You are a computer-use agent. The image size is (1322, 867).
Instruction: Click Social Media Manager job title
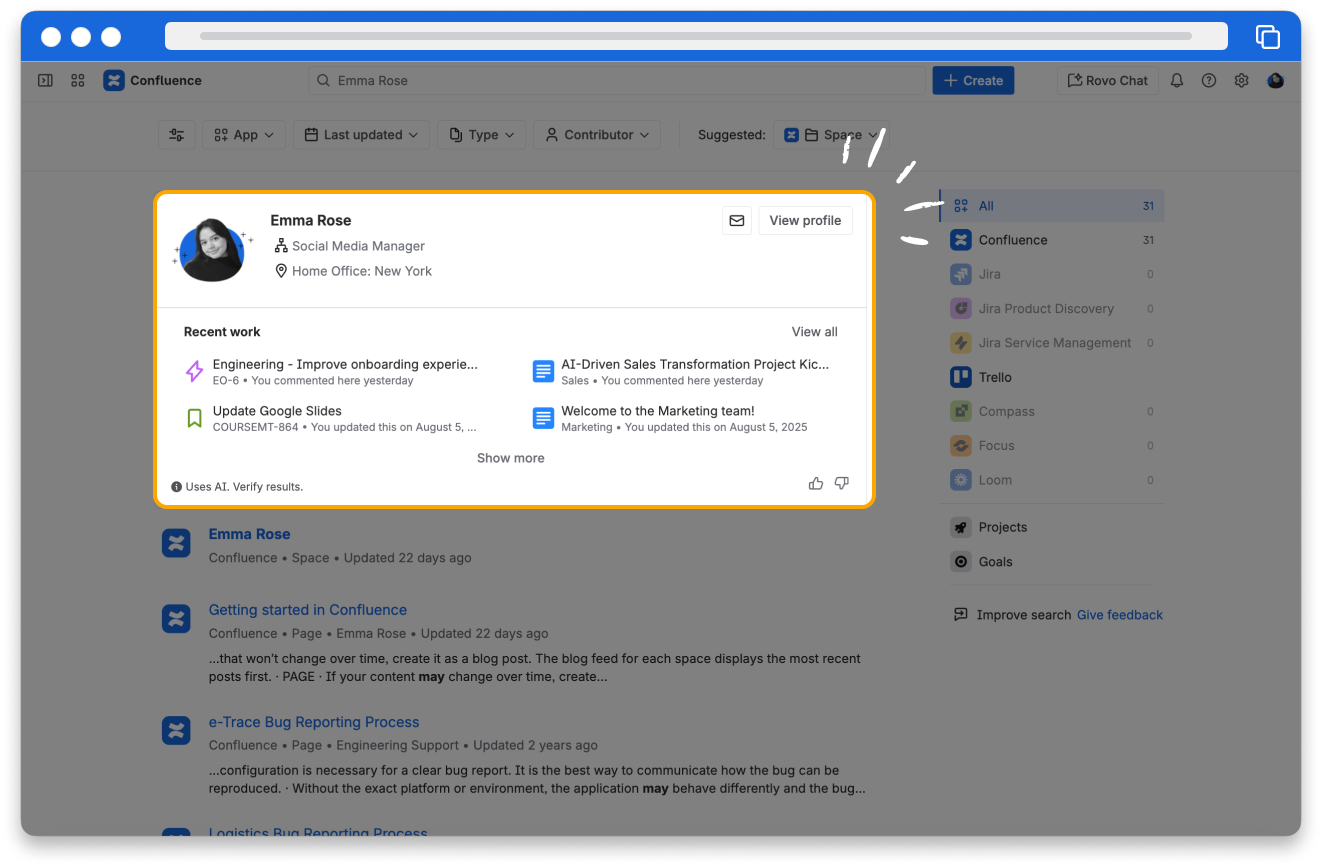pos(358,246)
